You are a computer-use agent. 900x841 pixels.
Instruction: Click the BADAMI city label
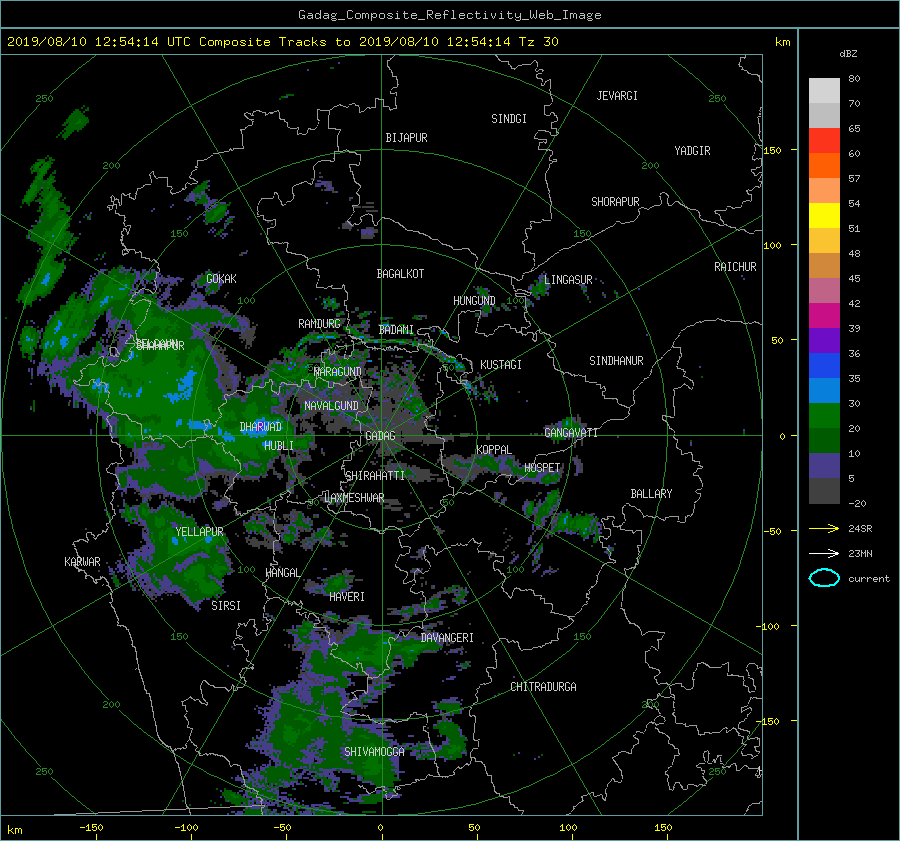396,330
